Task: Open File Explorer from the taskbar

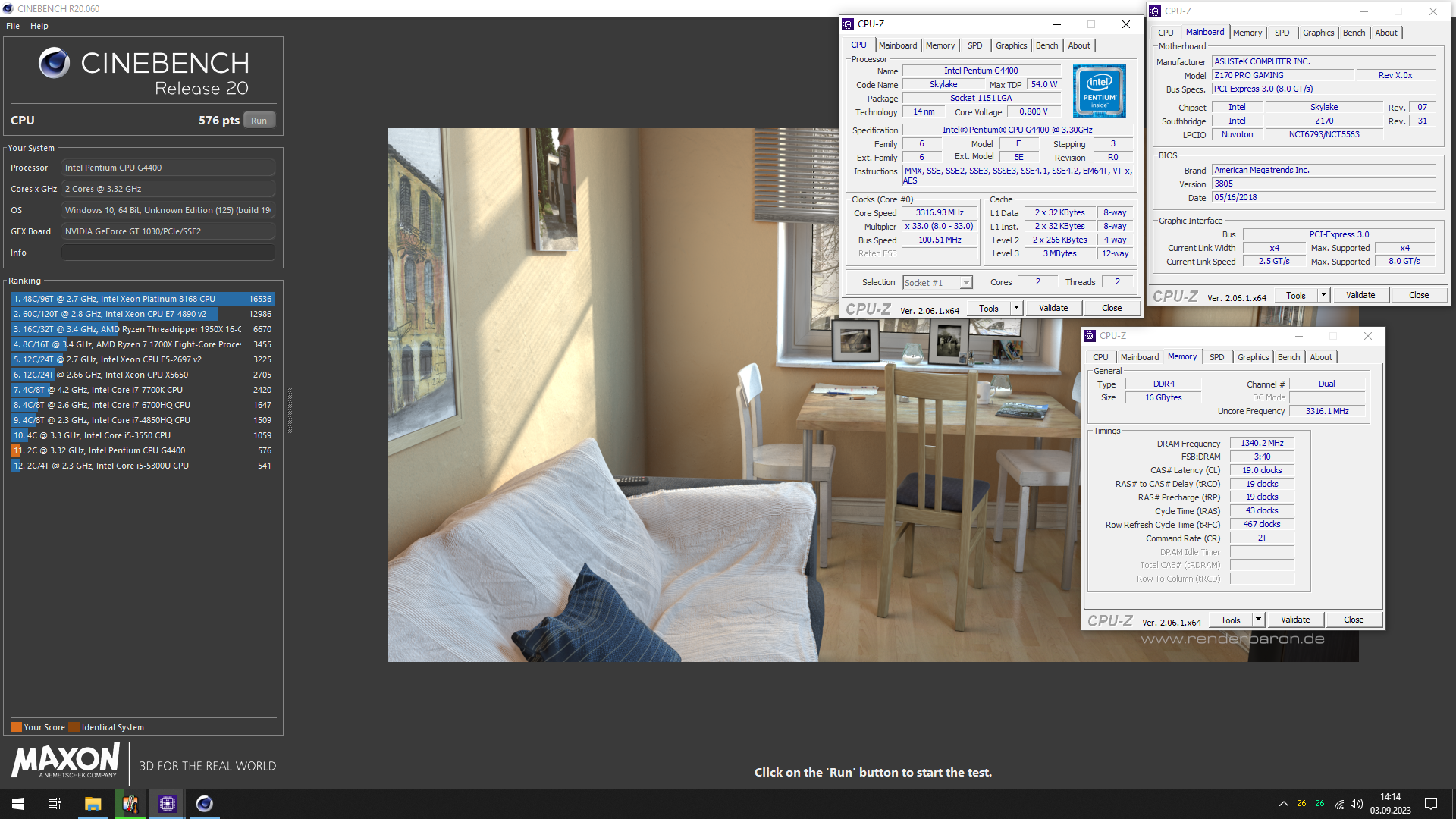Action: click(93, 804)
